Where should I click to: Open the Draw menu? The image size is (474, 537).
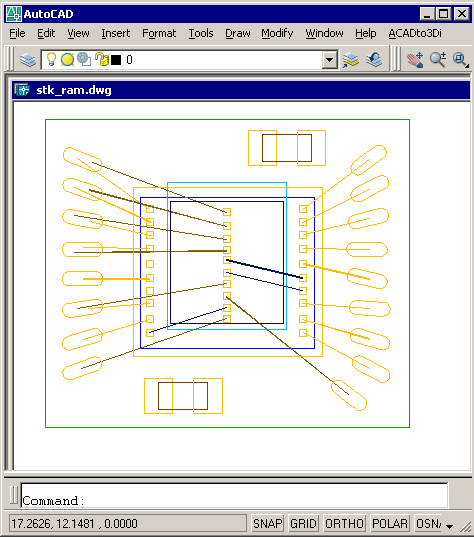(238, 33)
